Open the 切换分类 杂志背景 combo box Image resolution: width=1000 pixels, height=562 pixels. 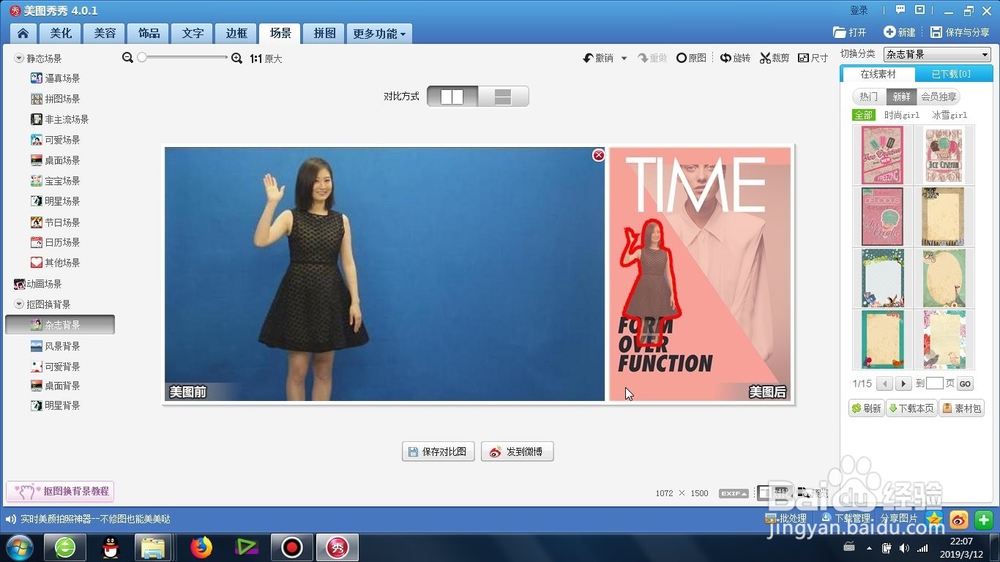(x=937, y=54)
